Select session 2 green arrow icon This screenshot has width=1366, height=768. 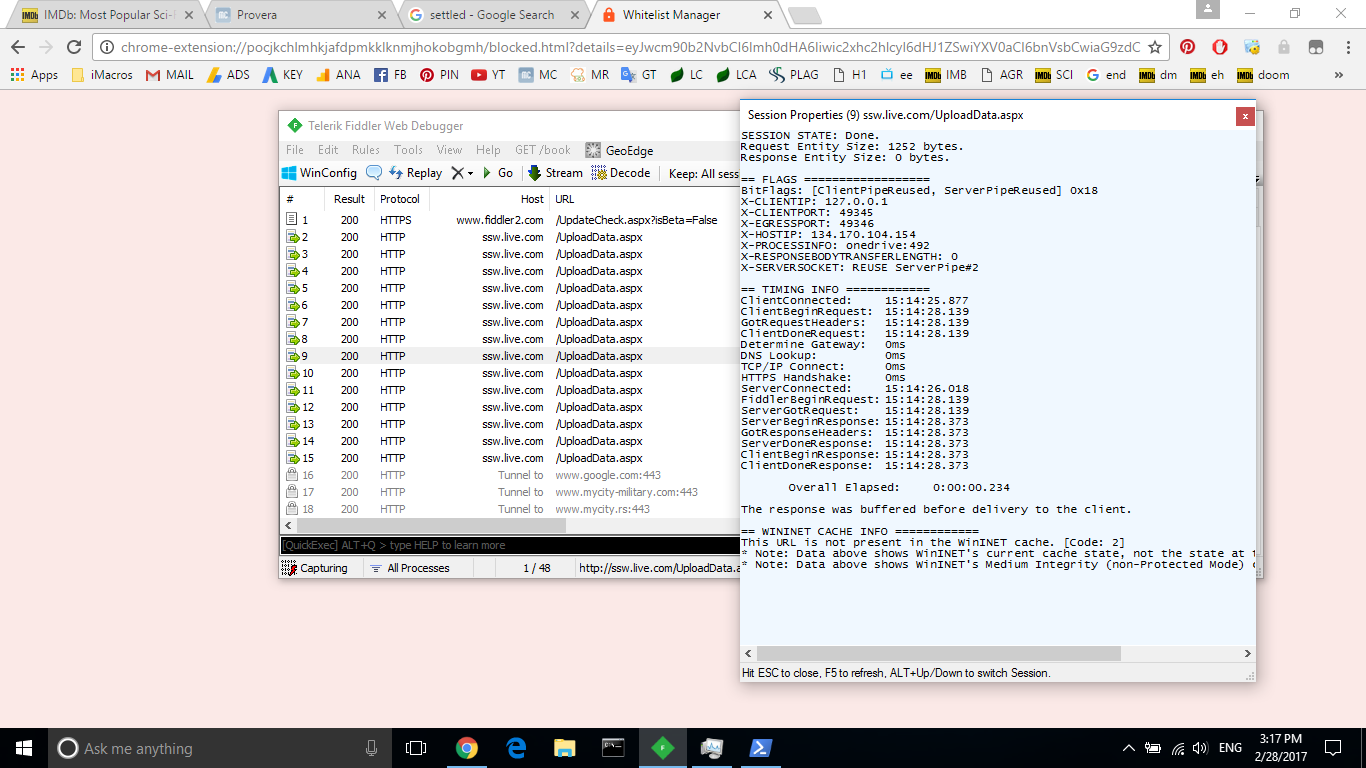pyautogui.click(x=293, y=237)
